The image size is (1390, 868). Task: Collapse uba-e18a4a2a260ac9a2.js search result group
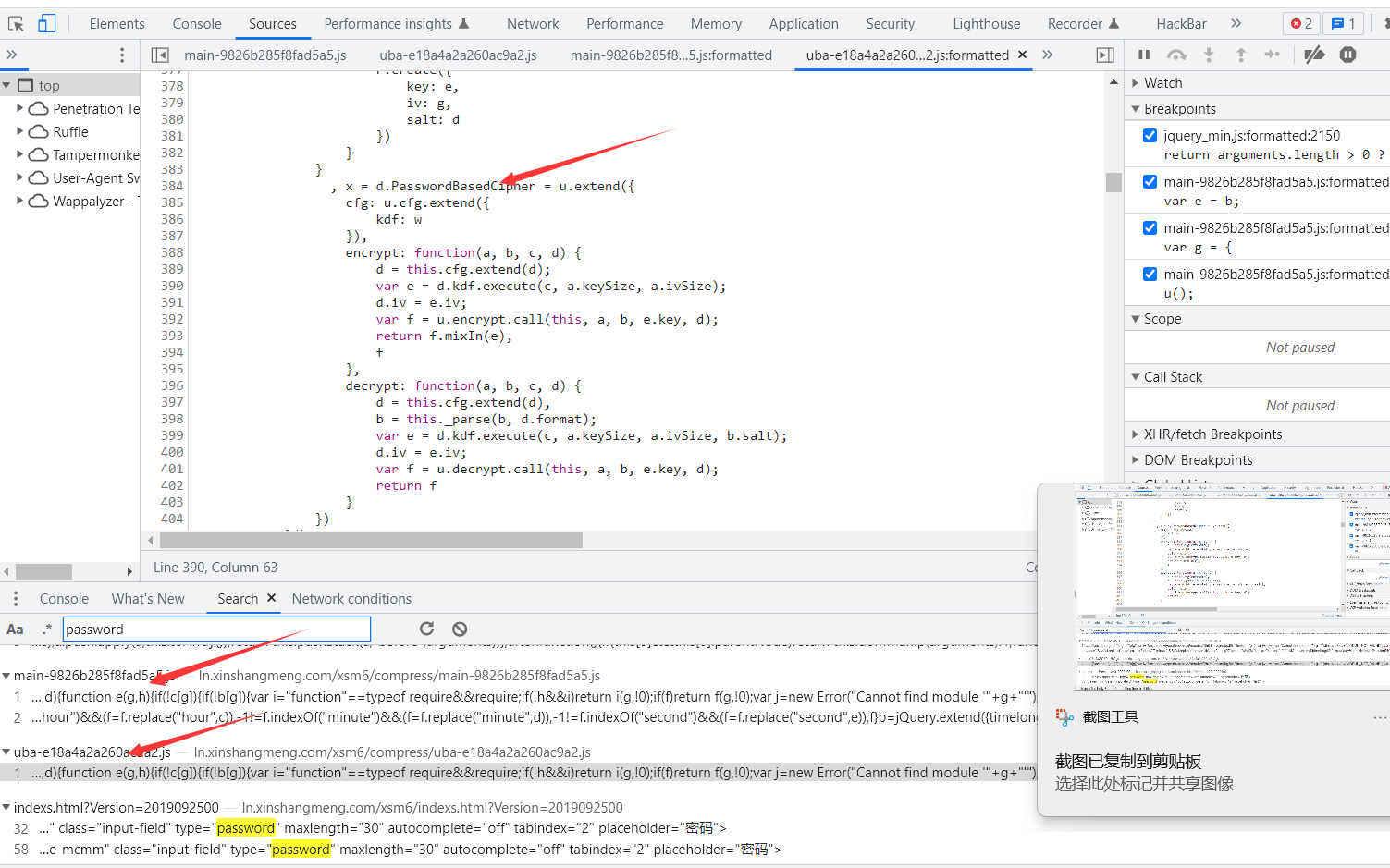coord(6,752)
